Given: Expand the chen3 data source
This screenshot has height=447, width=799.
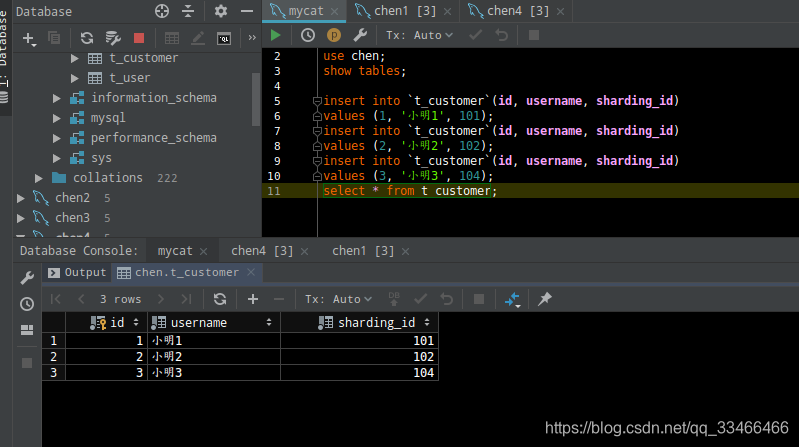Looking at the screenshot, I should point(20,218).
